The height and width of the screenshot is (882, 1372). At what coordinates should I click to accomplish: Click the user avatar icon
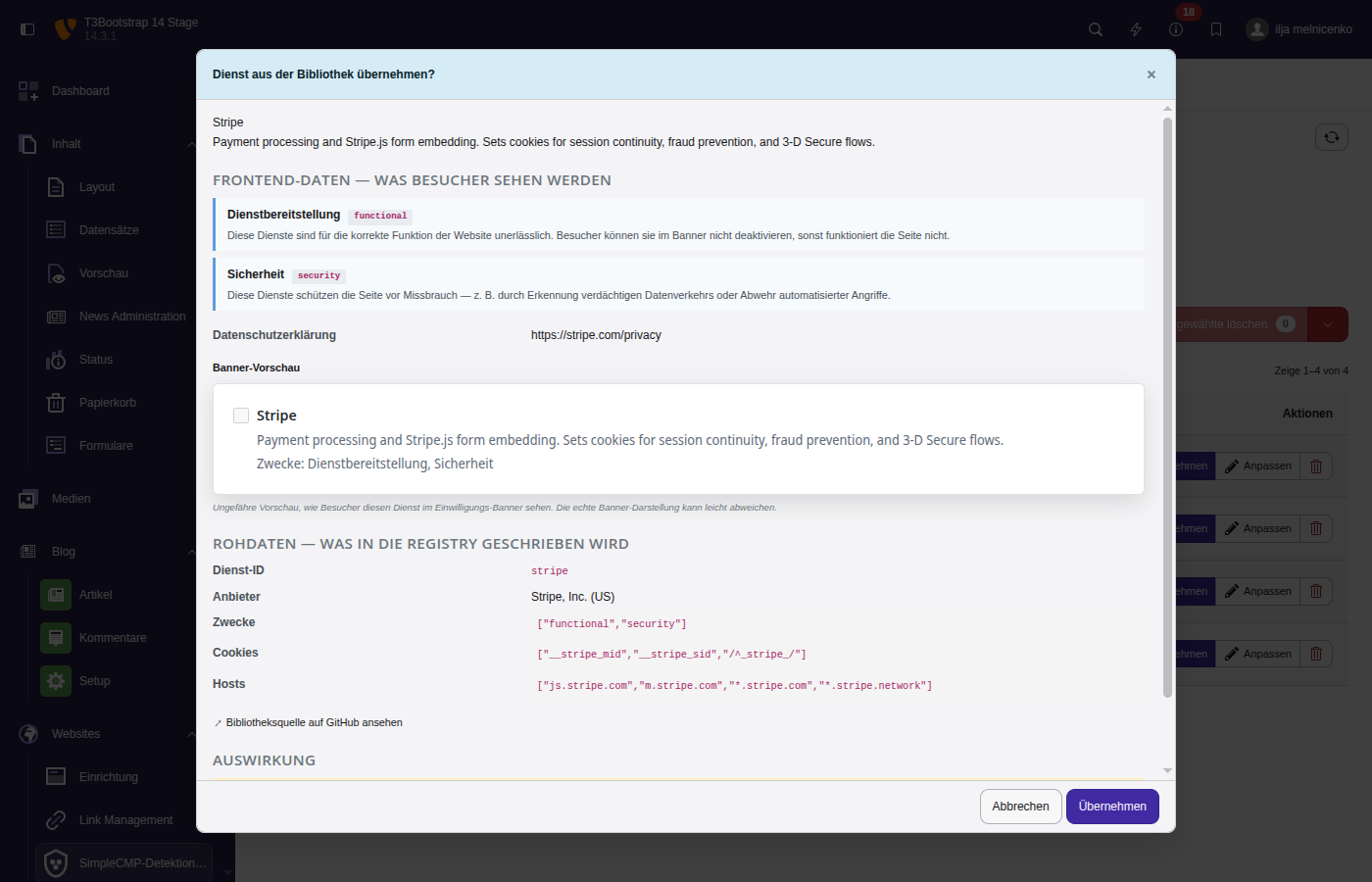[1257, 29]
